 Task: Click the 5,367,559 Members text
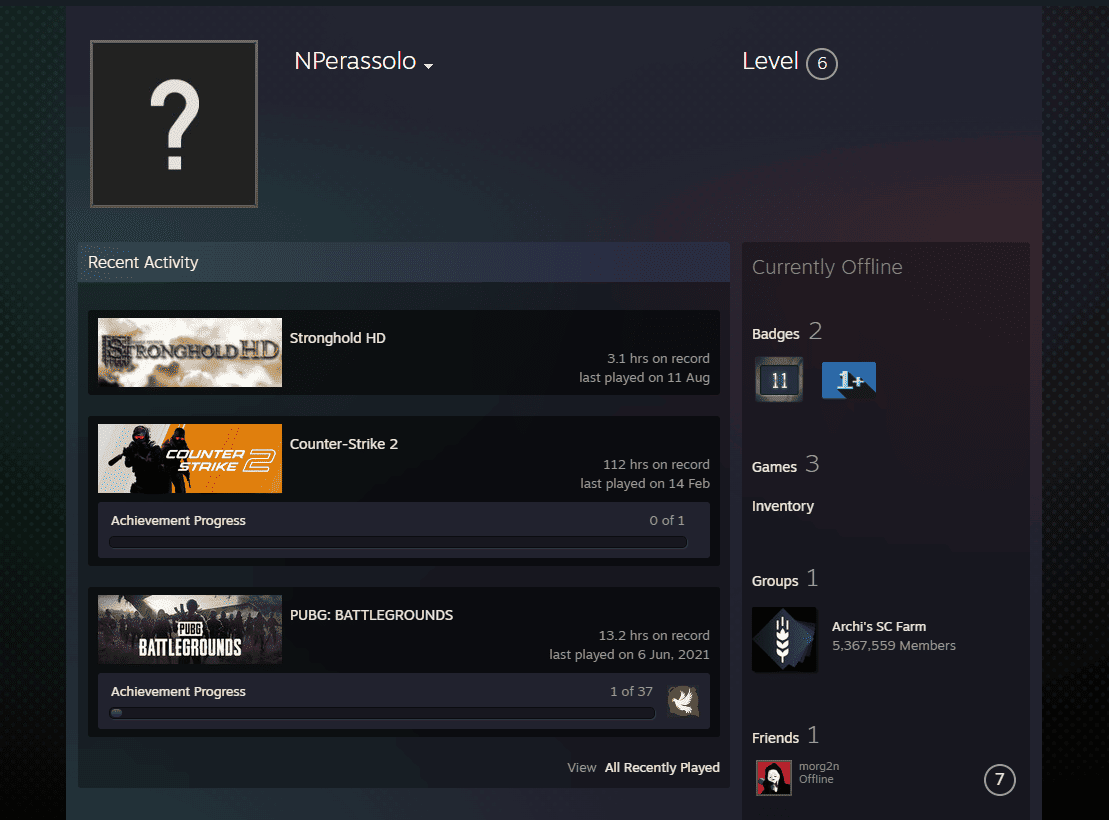(893, 646)
